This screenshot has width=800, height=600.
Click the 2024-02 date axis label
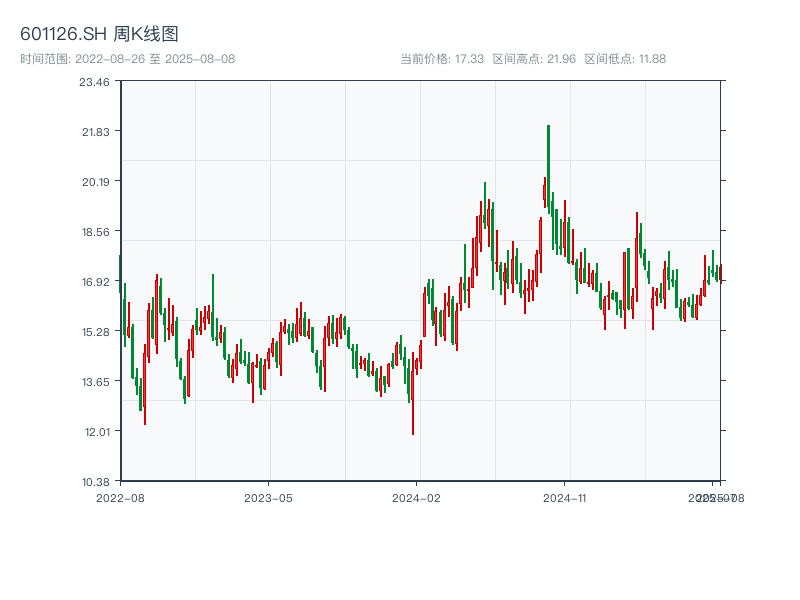(x=417, y=497)
